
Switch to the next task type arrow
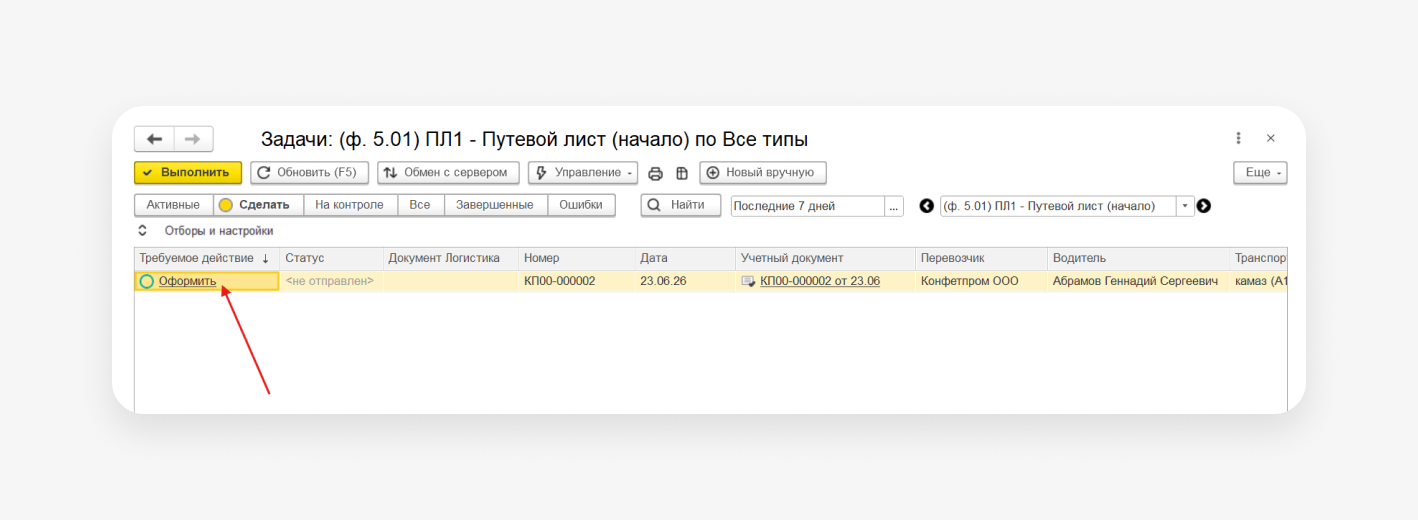point(1204,205)
